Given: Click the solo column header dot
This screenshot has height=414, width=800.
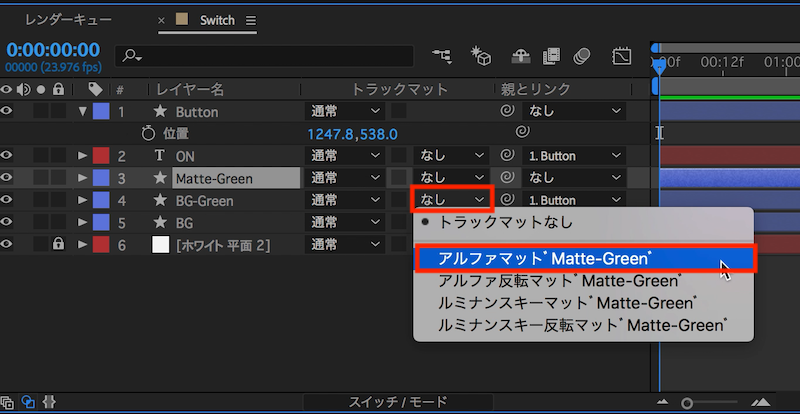Looking at the screenshot, I should click(41, 90).
